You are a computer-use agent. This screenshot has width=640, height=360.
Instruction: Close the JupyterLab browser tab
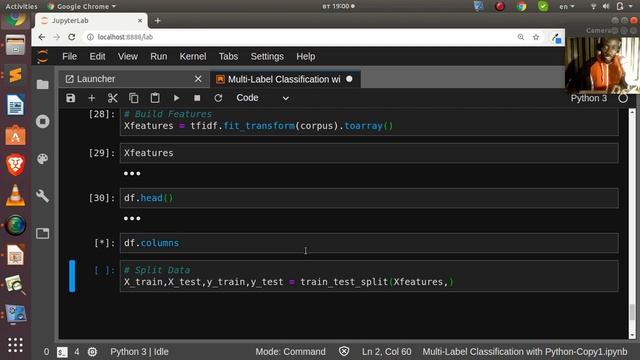[140, 20]
